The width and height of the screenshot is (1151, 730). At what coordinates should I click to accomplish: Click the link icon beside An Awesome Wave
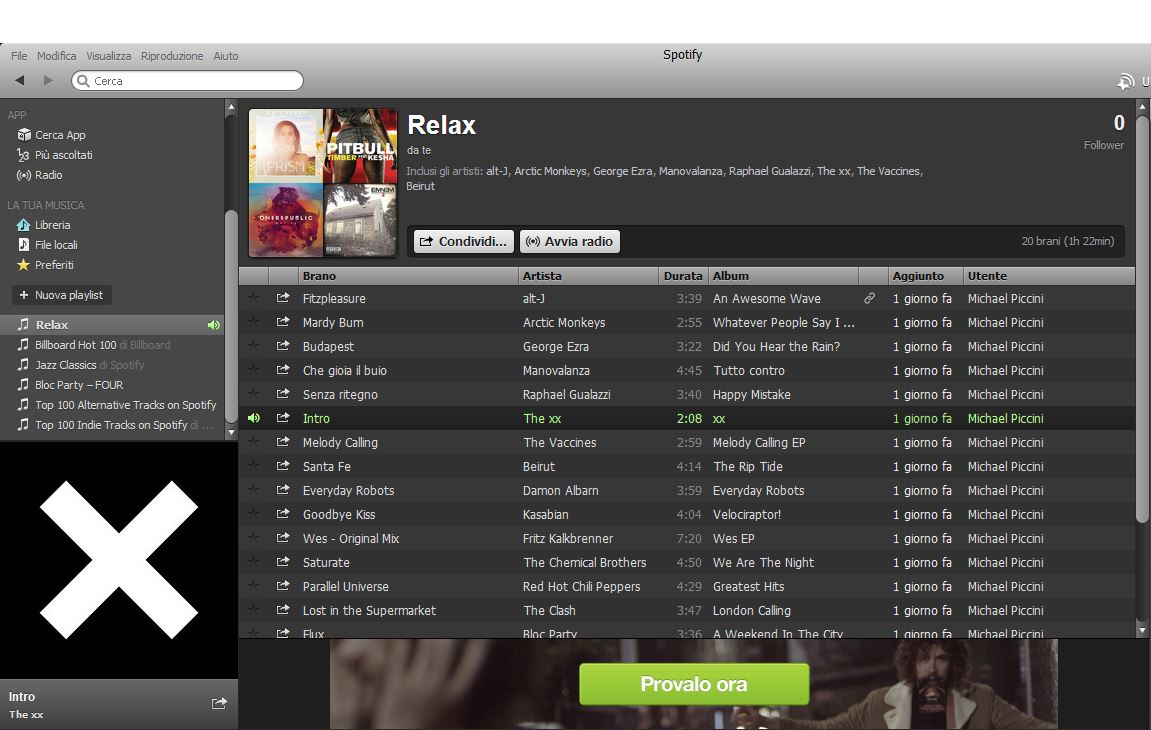point(869,298)
